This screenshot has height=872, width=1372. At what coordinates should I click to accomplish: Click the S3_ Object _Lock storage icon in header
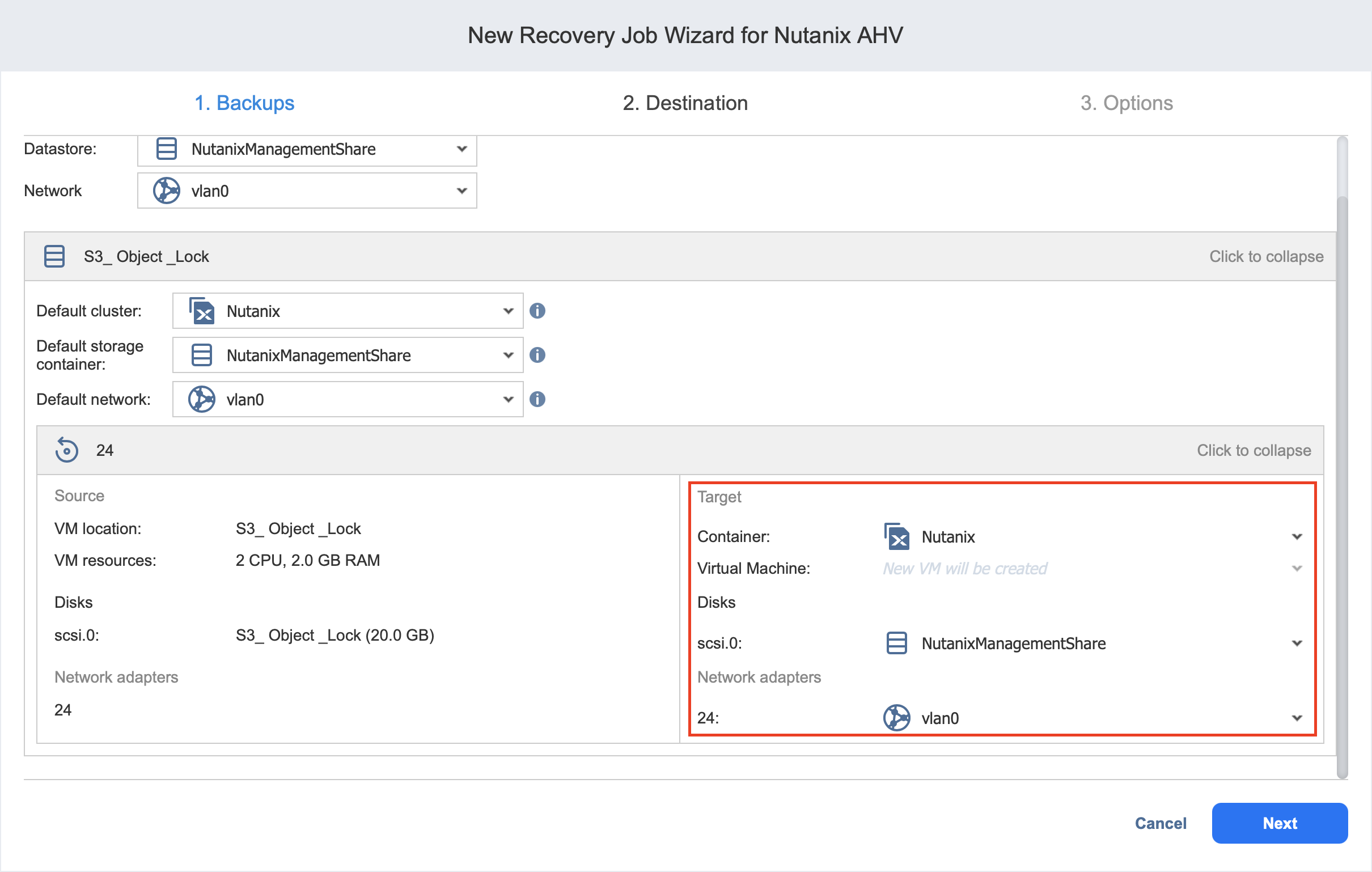click(x=54, y=256)
